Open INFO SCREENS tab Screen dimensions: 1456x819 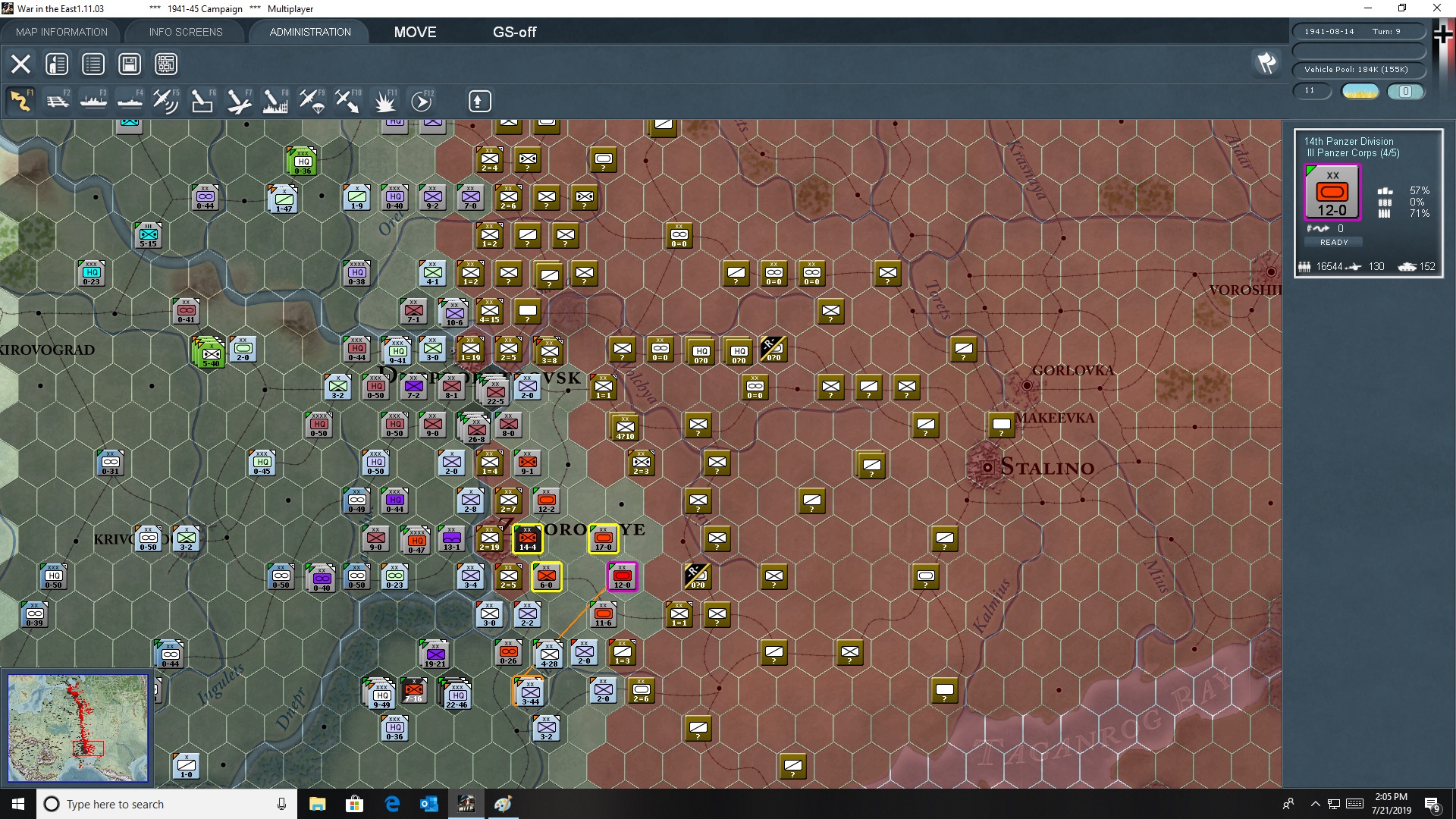click(186, 32)
